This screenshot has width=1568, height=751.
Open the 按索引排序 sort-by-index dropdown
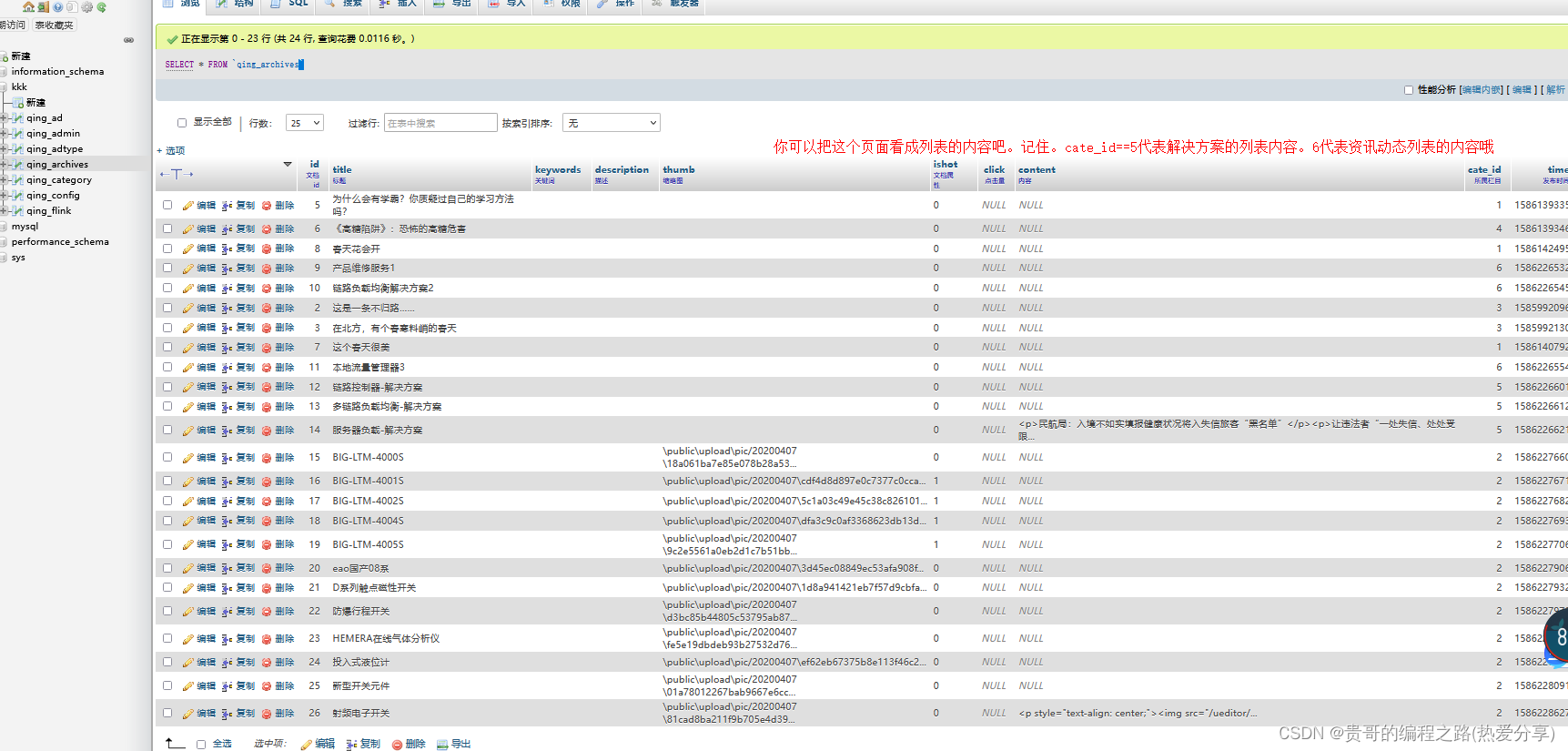click(x=612, y=123)
